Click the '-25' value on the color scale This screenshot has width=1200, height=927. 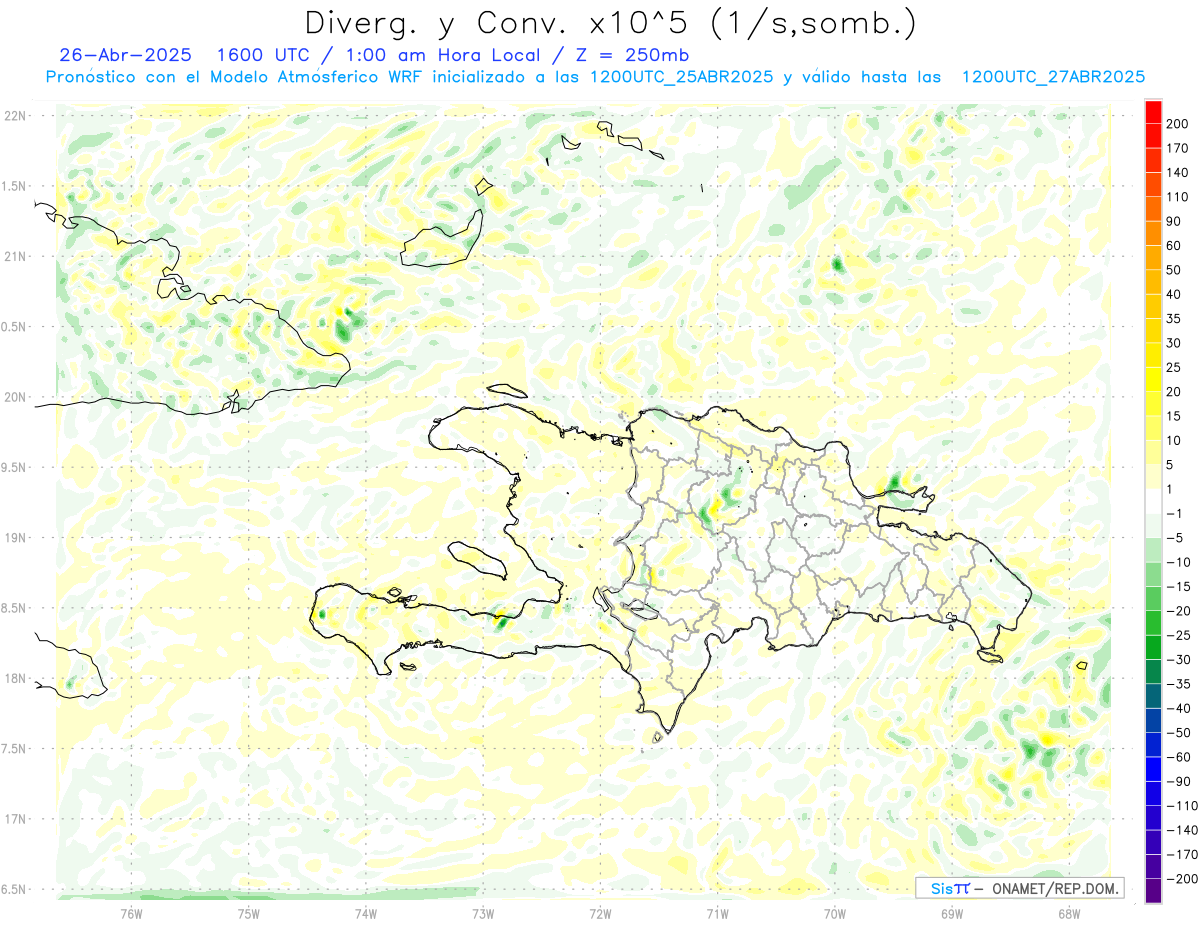point(1178,636)
